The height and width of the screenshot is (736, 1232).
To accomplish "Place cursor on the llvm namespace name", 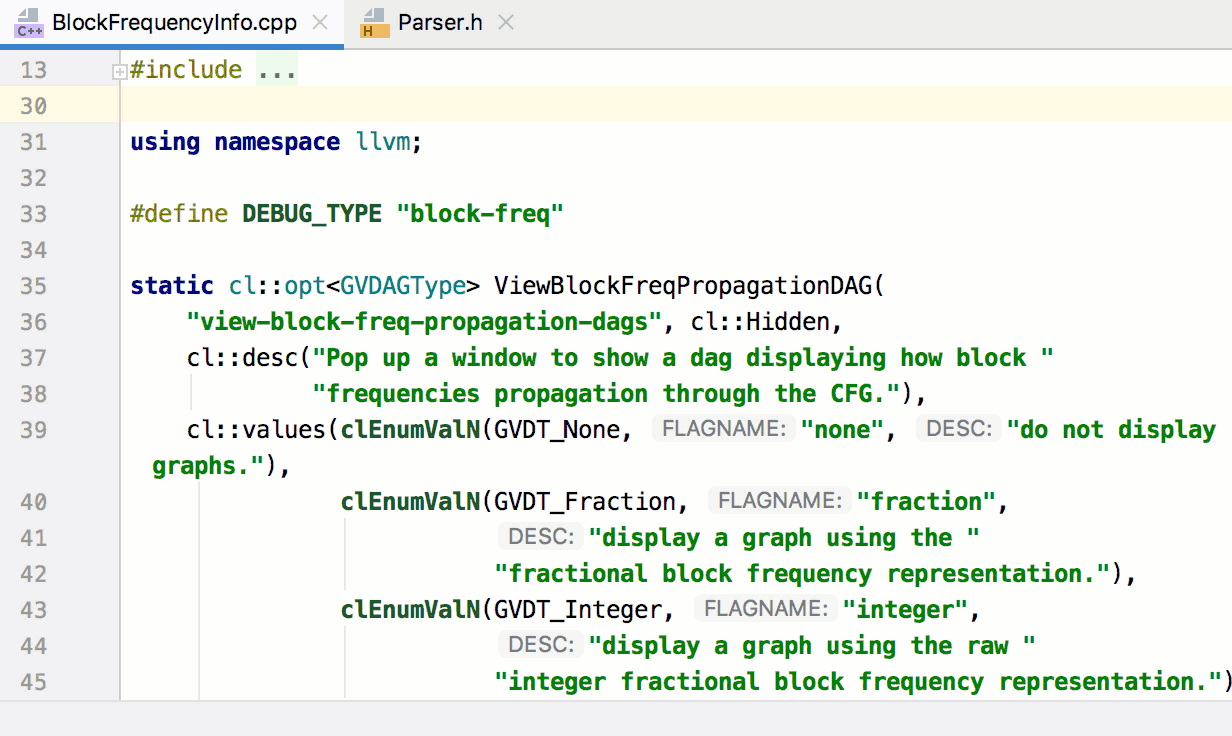I will [384, 141].
